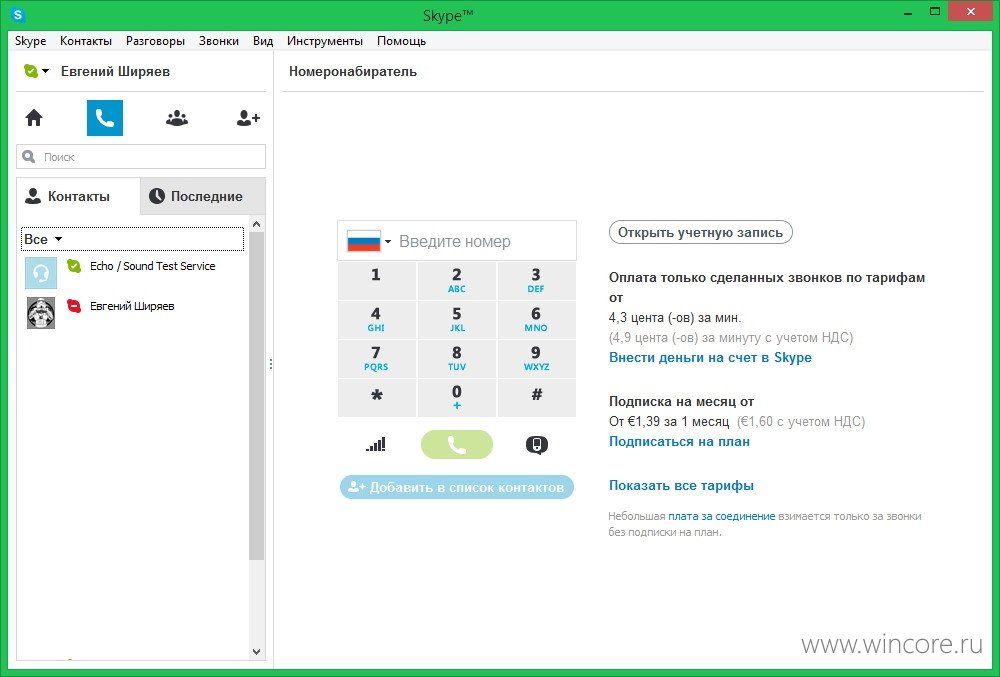Maximize the Skype window
The height and width of the screenshot is (677, 1000).
coord(935,12)
